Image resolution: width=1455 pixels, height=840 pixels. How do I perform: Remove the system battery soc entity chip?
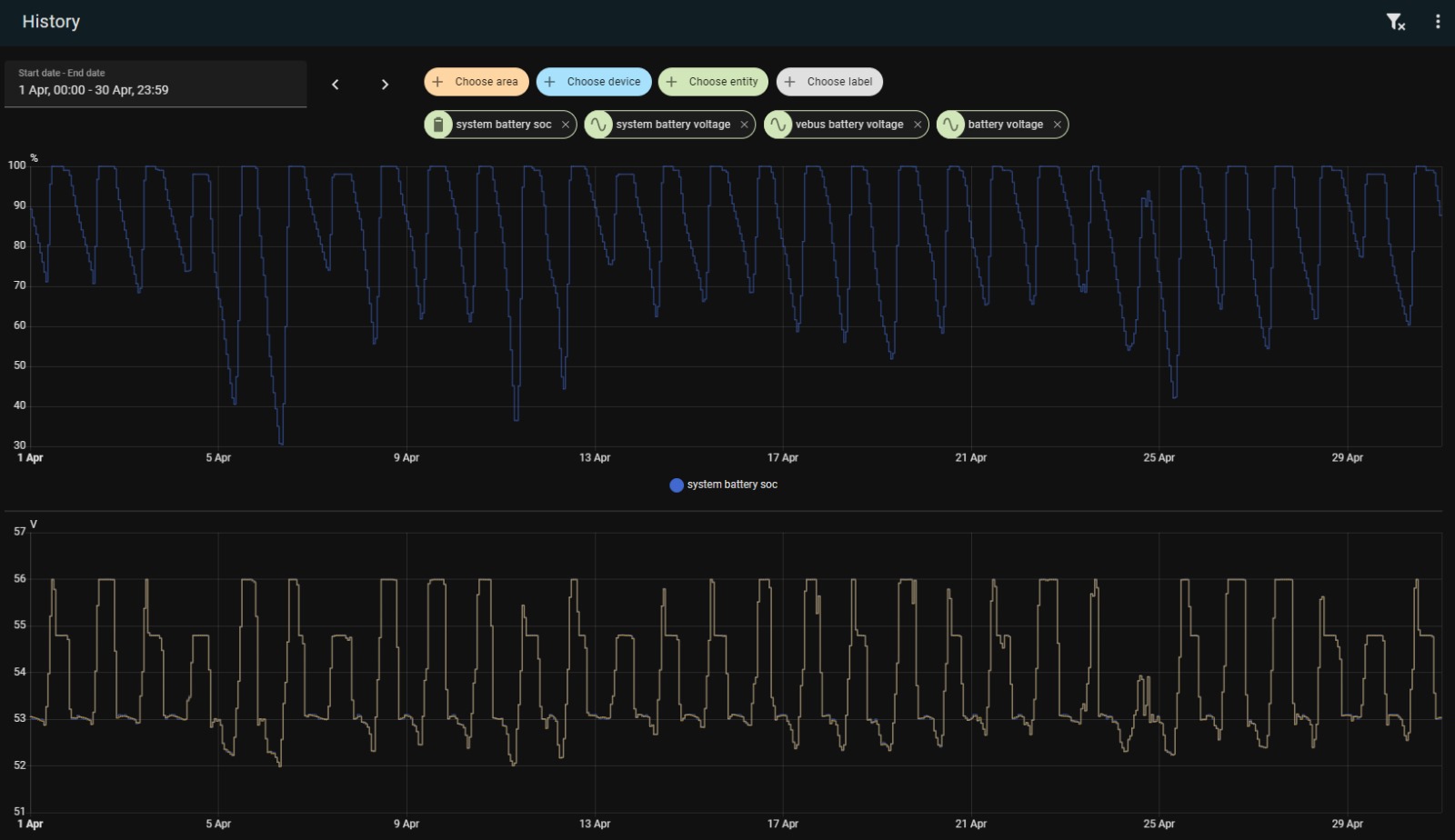click(x=566, y=125)
